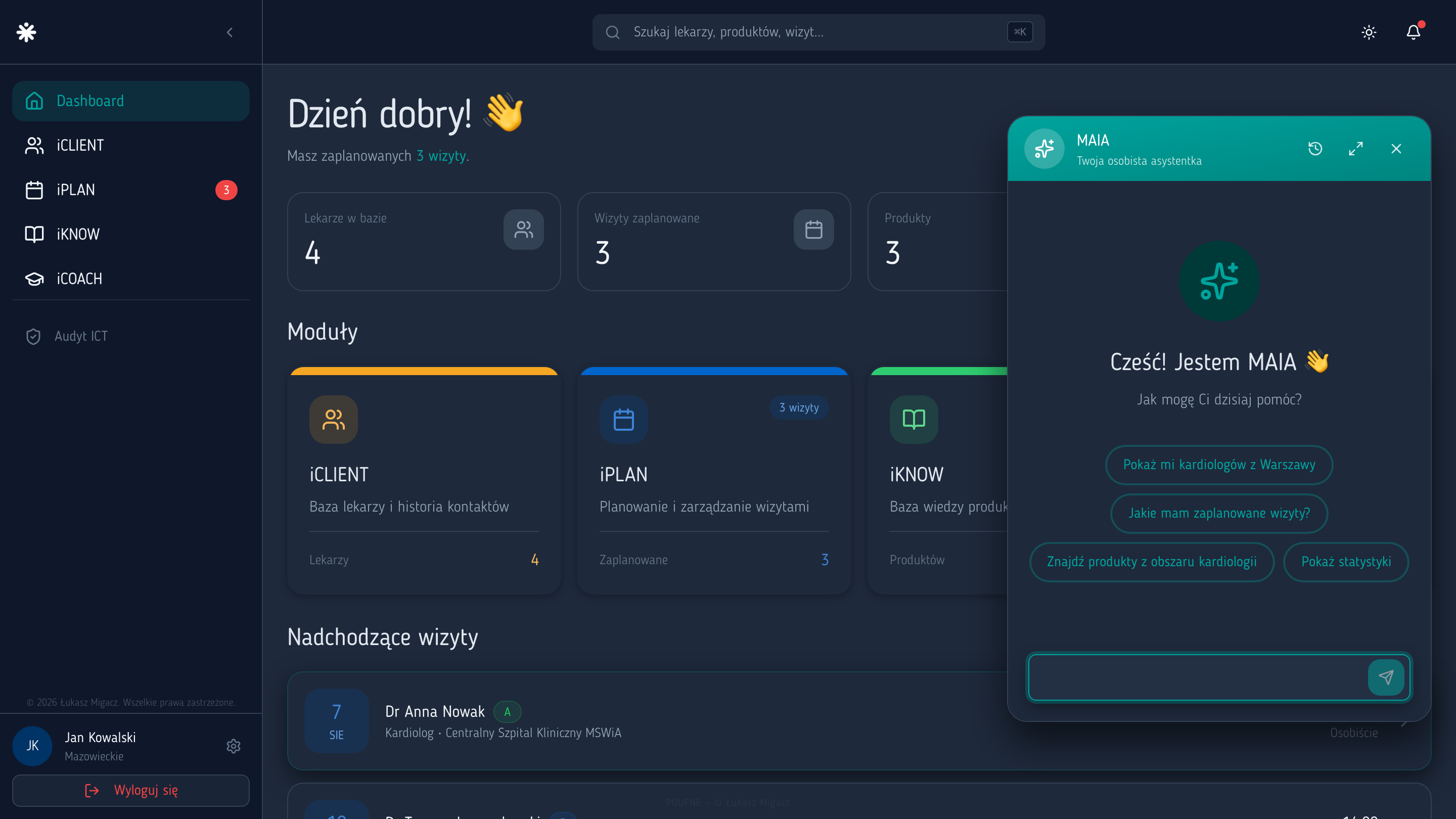This screenshot has height=819, width=1456.
Task: Click the iCOACH graduation cap icon
Action: click(x=34, y=279)
